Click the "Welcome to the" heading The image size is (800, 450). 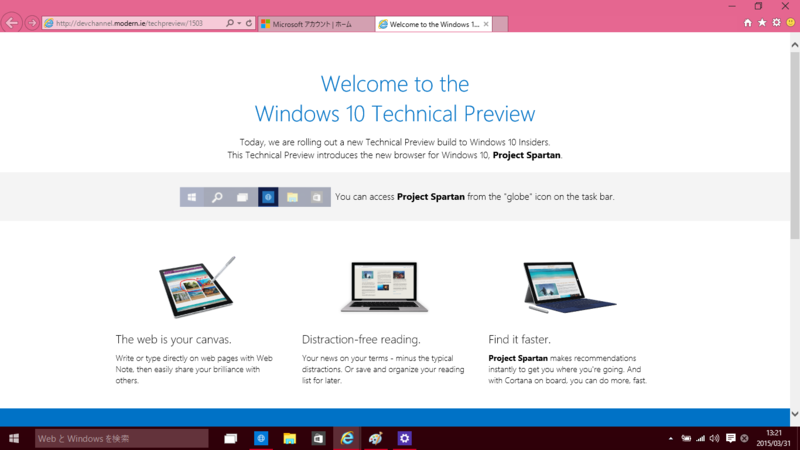point(395,84)
